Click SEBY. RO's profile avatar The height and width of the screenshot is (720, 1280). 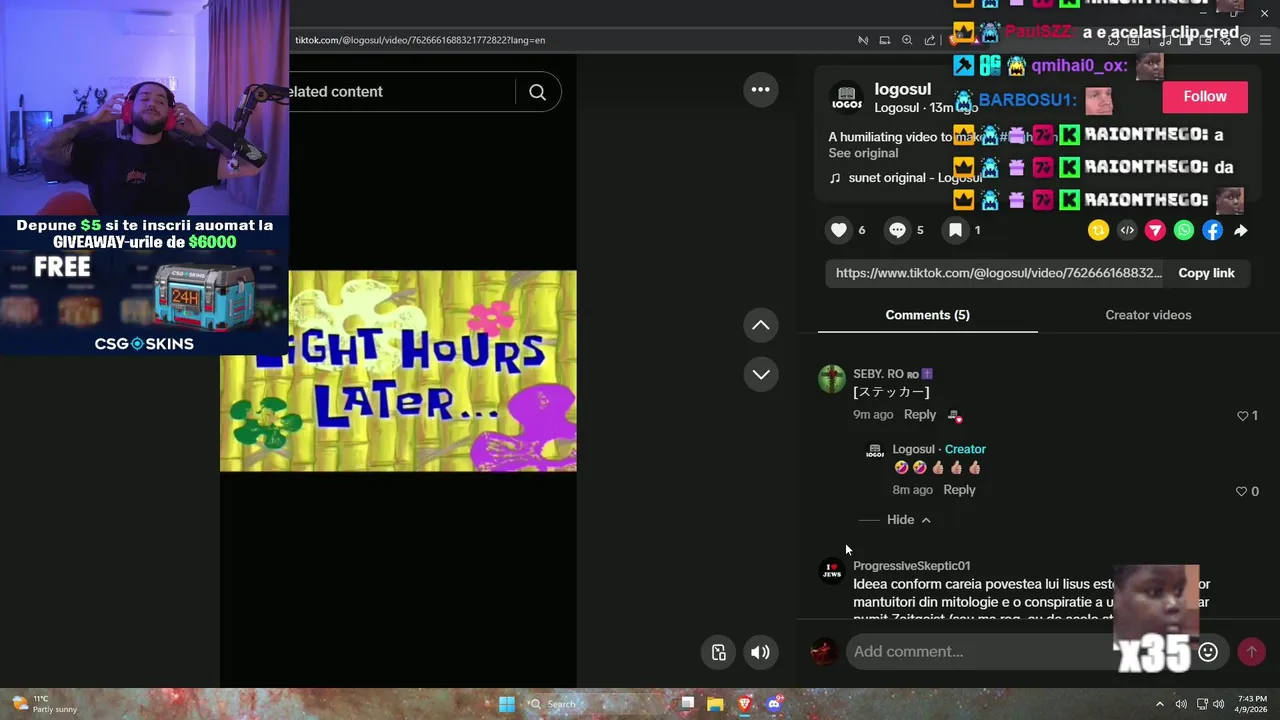pyautogui.click(x=832, y=379)
